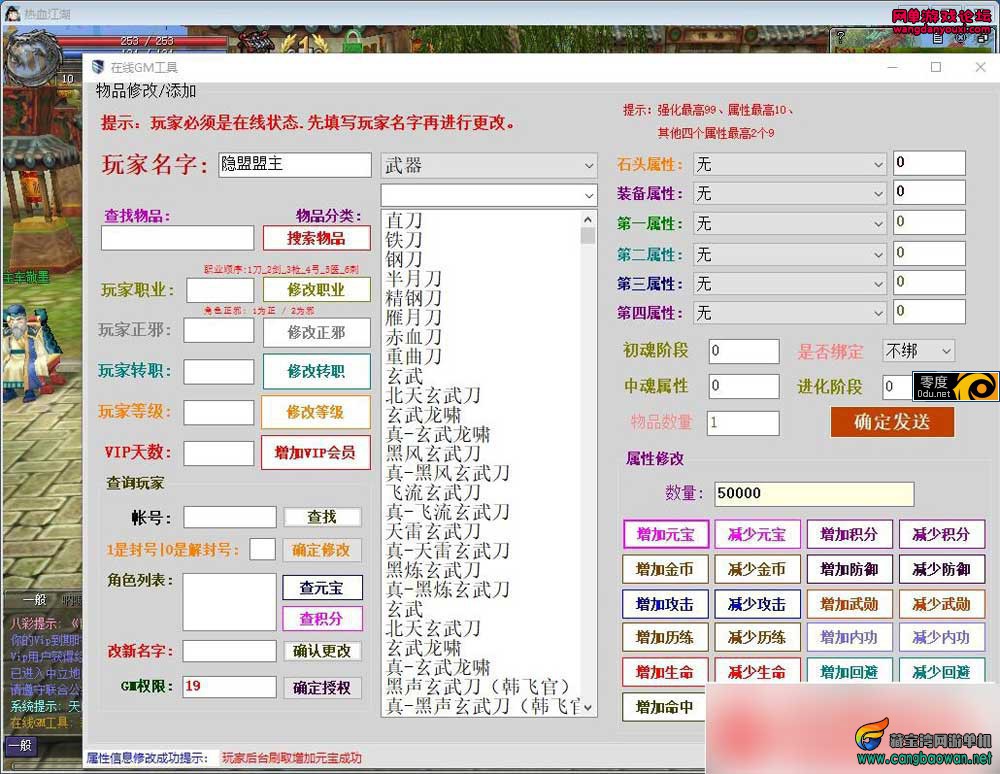Click the 修改职业 button
The width and height of the screenshot is (1000, 774).
point(316,289)
